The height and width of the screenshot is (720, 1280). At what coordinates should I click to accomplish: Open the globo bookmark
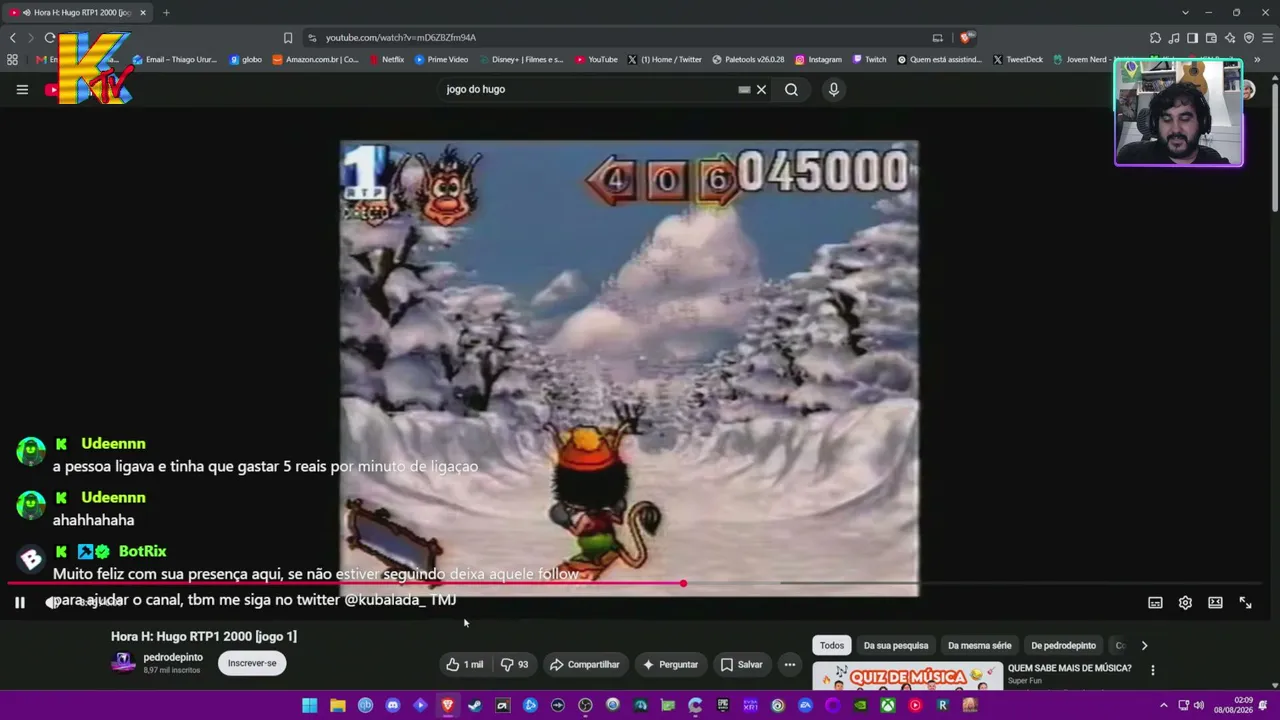pos(245,59)
